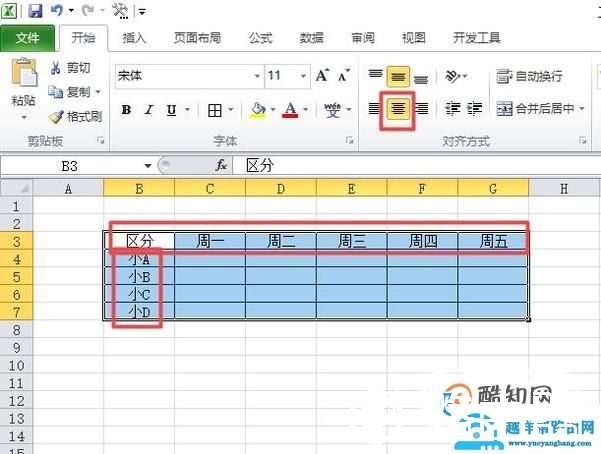Screen dimensions: 601x454
Task: Click the fx insert function icon
Action: [221, 166]
